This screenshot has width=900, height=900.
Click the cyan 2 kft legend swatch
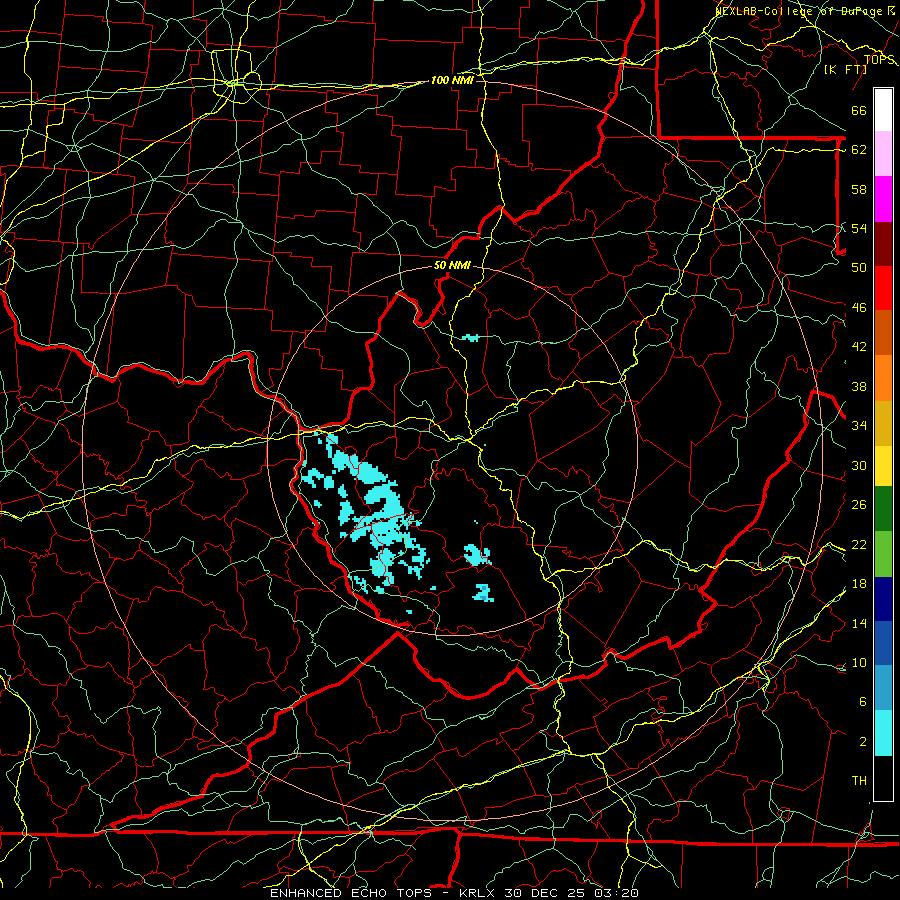(883, 733)
